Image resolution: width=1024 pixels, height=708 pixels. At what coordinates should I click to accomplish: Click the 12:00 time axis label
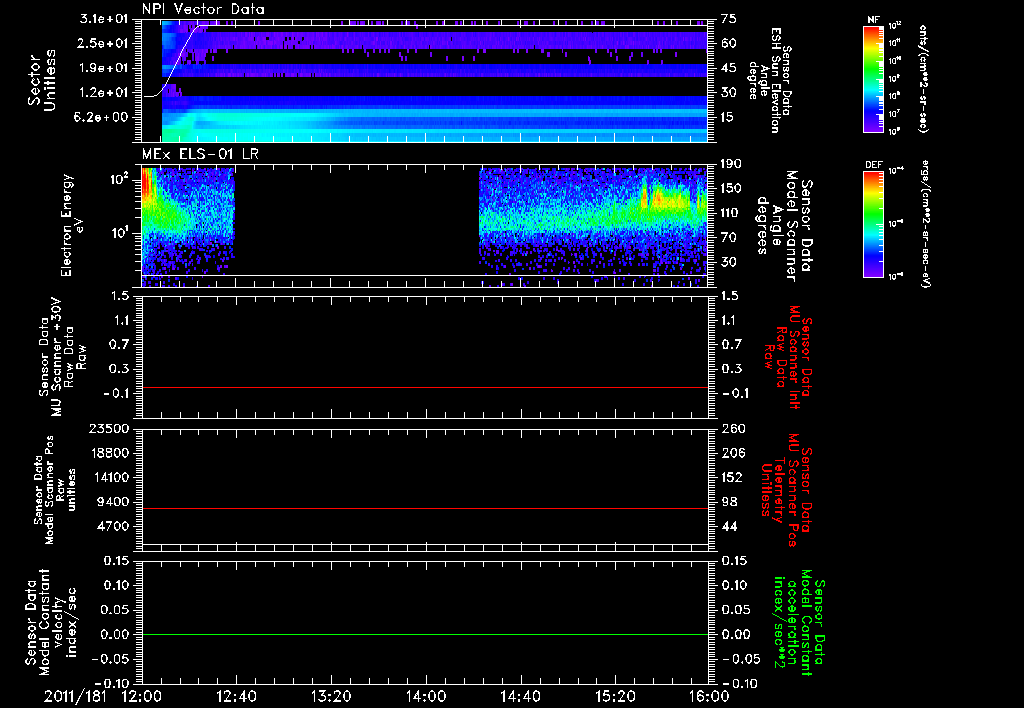tap(142, 697)
